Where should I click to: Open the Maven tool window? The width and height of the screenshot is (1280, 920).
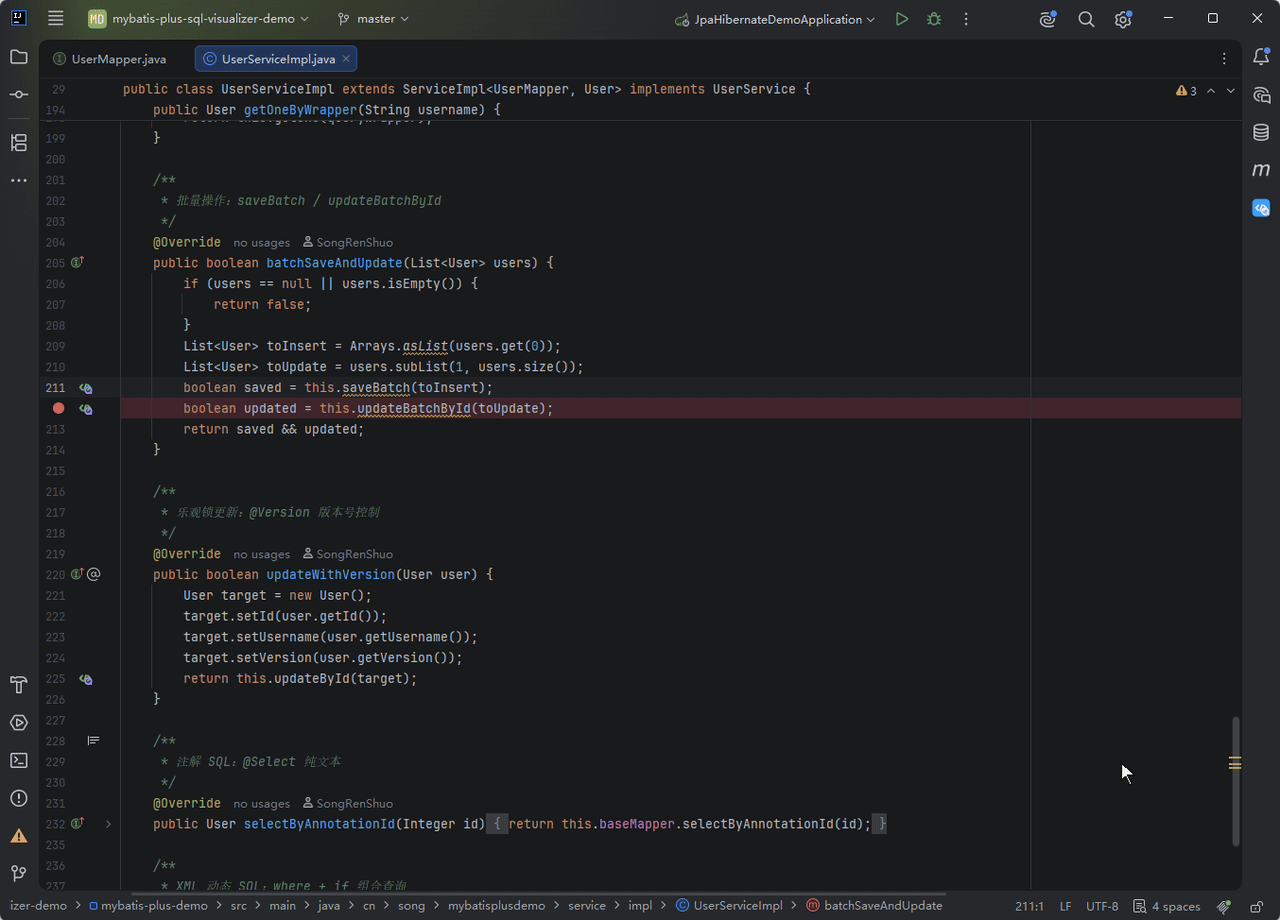1261,170
